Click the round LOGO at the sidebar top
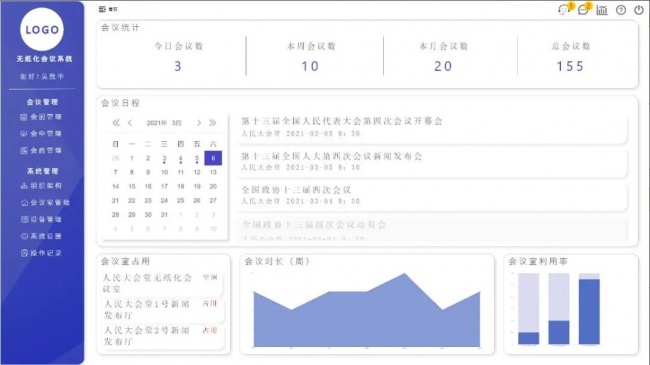The height and width of the screenshot is (365, 650). point(42,29)
